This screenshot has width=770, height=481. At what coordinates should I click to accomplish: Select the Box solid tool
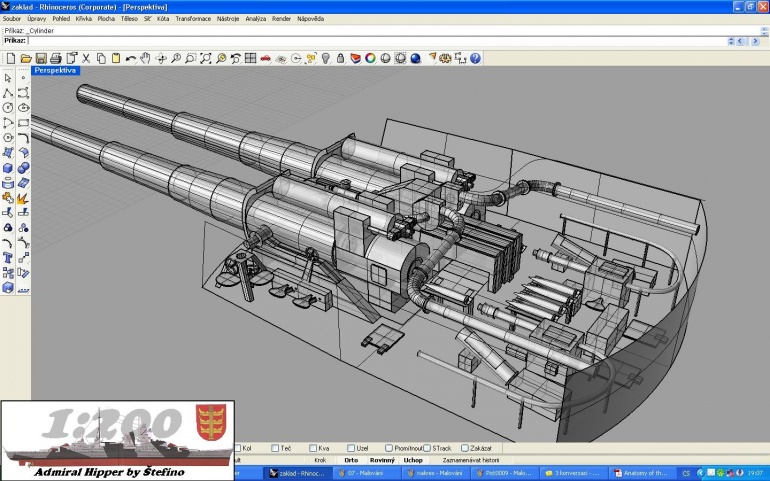(x=8, y=168)
